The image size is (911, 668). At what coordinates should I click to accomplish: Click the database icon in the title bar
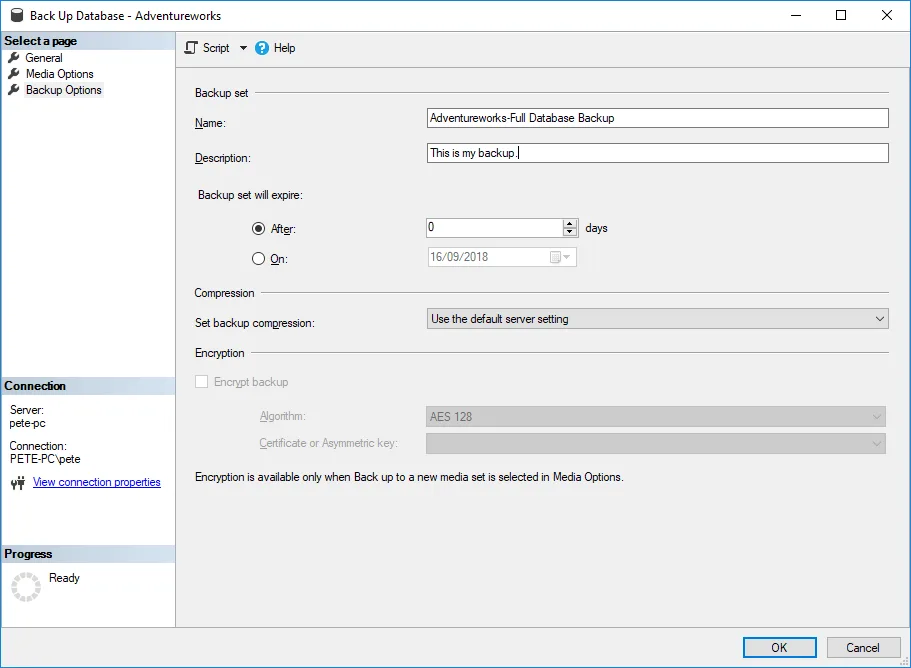pos(17,15)
